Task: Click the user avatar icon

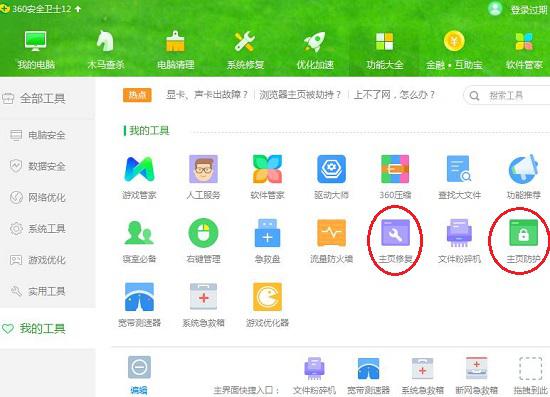Action: [495, 8]
